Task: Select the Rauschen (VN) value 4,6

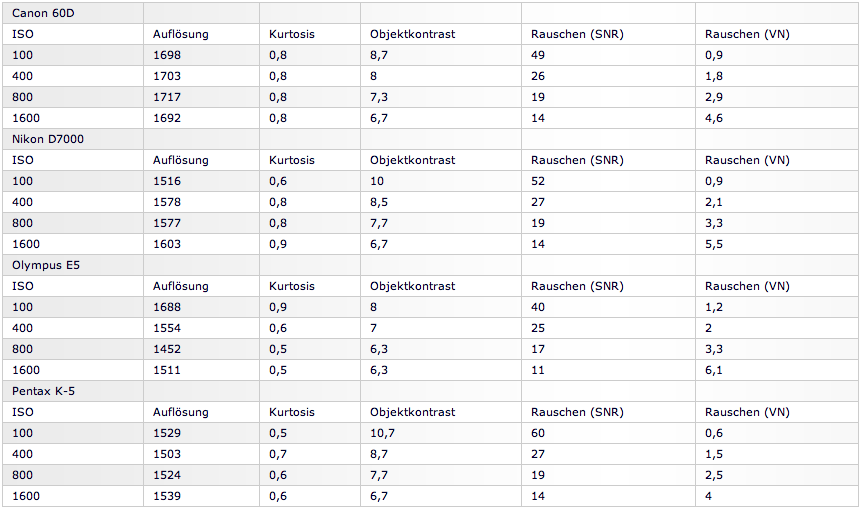Action: 714,118
